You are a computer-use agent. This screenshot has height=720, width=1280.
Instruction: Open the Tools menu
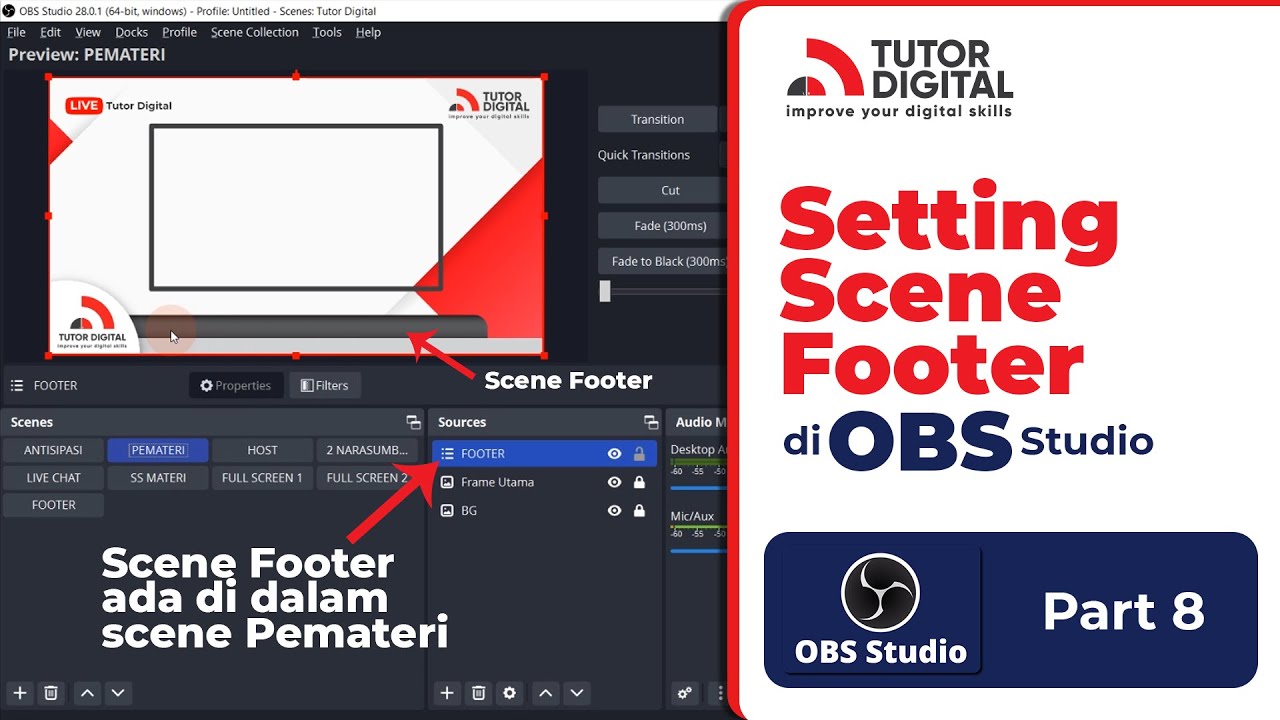click(327, 32)
